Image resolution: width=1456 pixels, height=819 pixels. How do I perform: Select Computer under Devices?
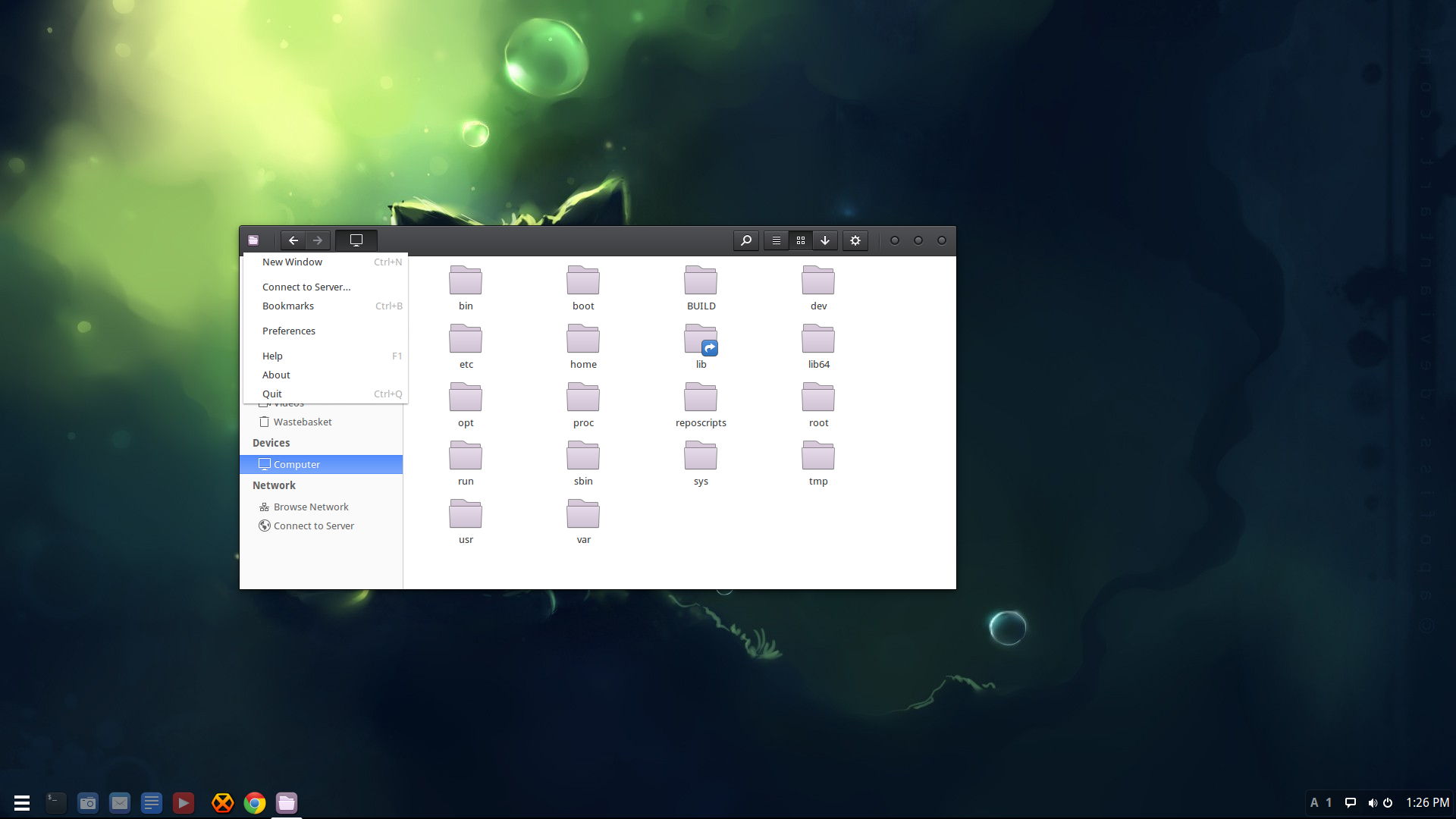pos(321,464)
